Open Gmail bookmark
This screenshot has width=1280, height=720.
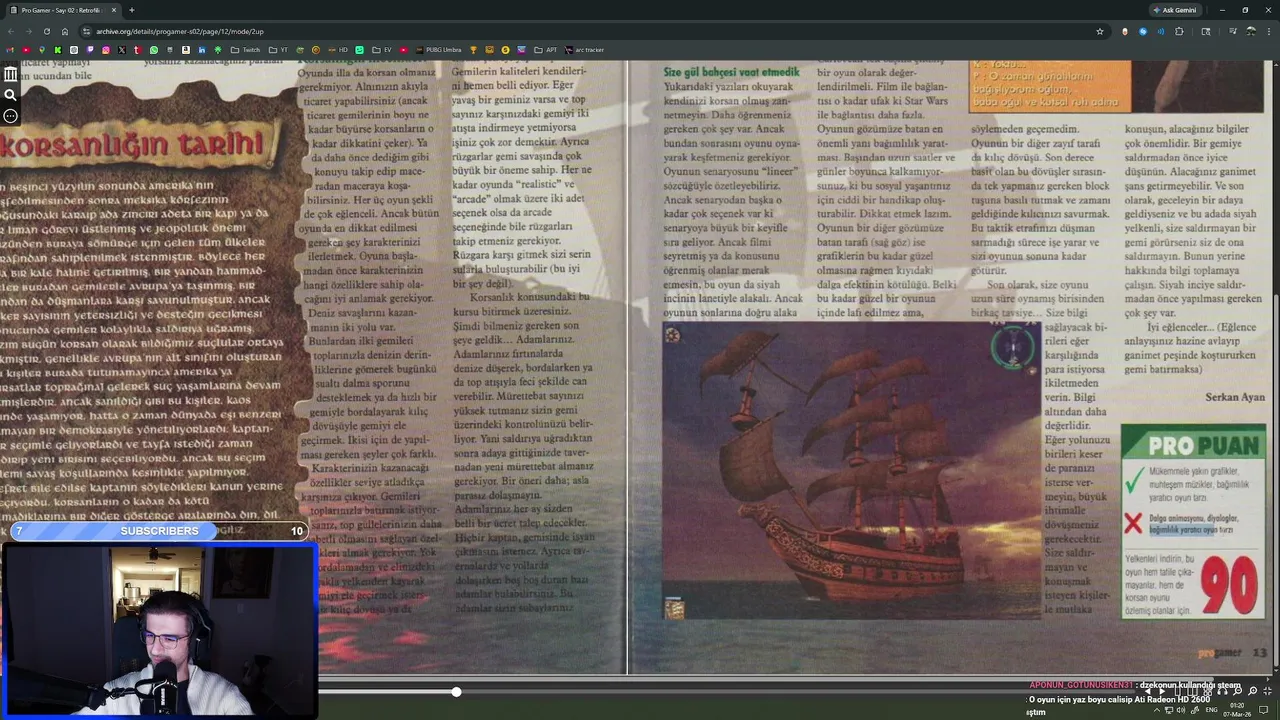pos(9,50)
